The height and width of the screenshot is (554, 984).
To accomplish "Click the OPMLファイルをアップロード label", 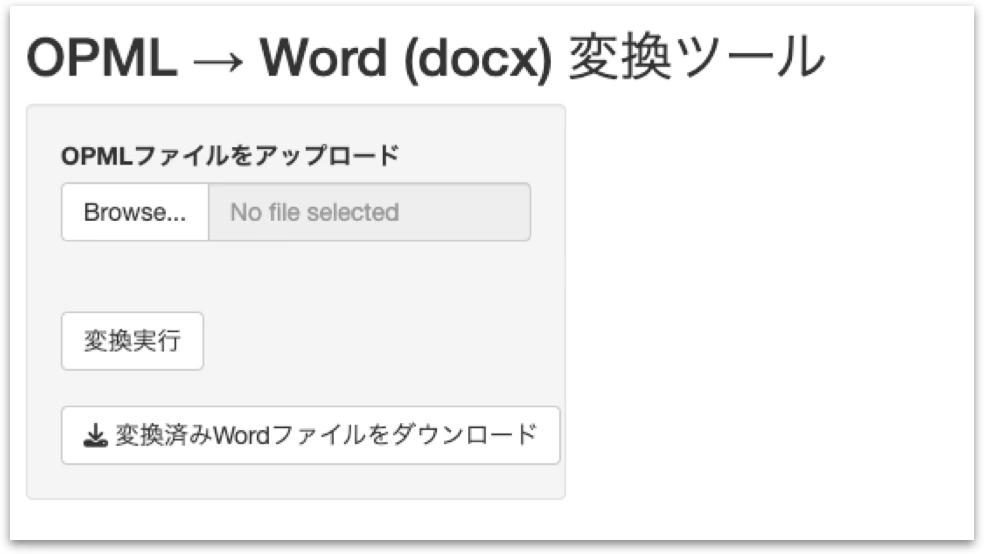I will point(230,155).
